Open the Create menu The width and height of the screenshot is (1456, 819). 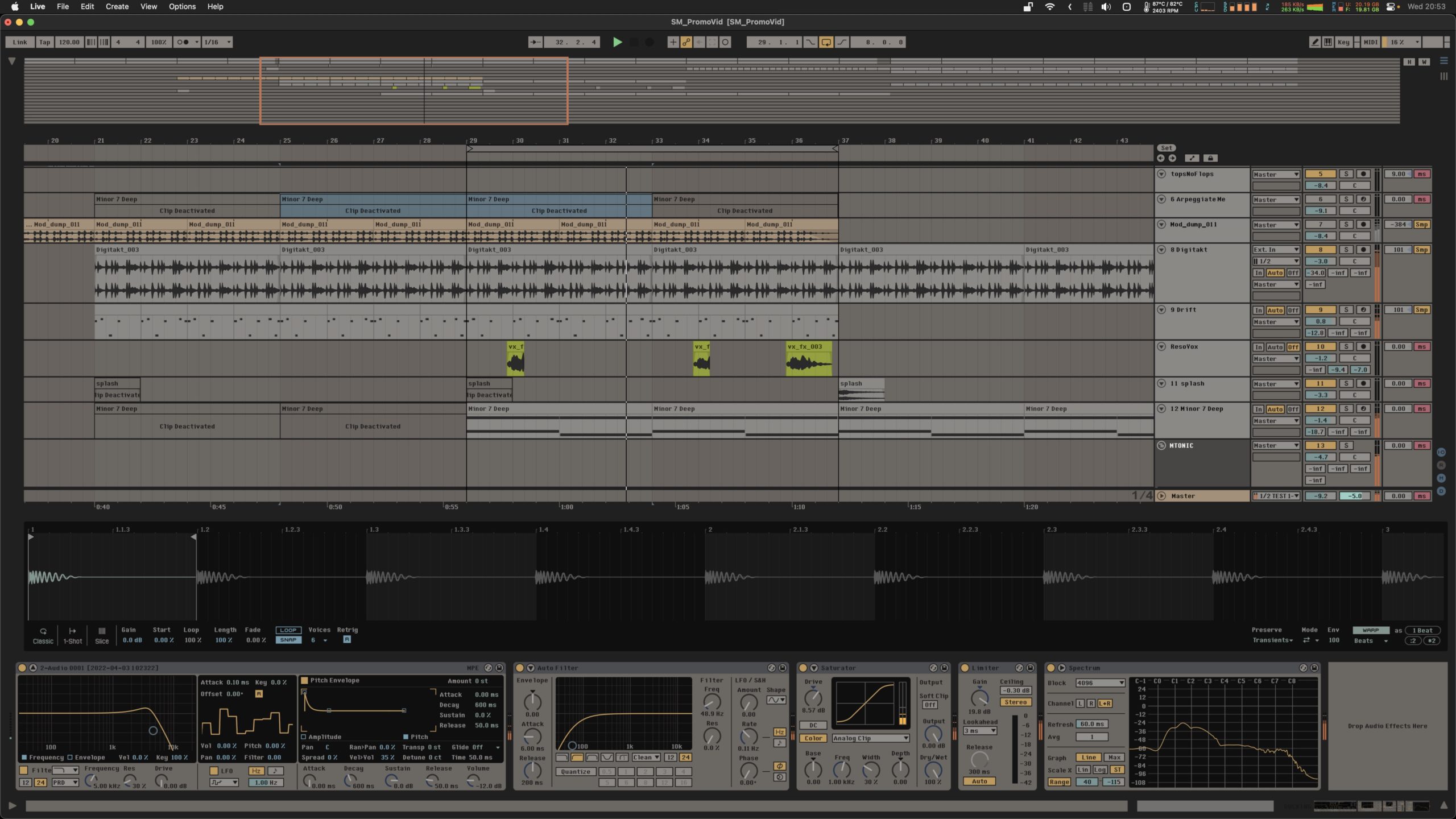117,7
